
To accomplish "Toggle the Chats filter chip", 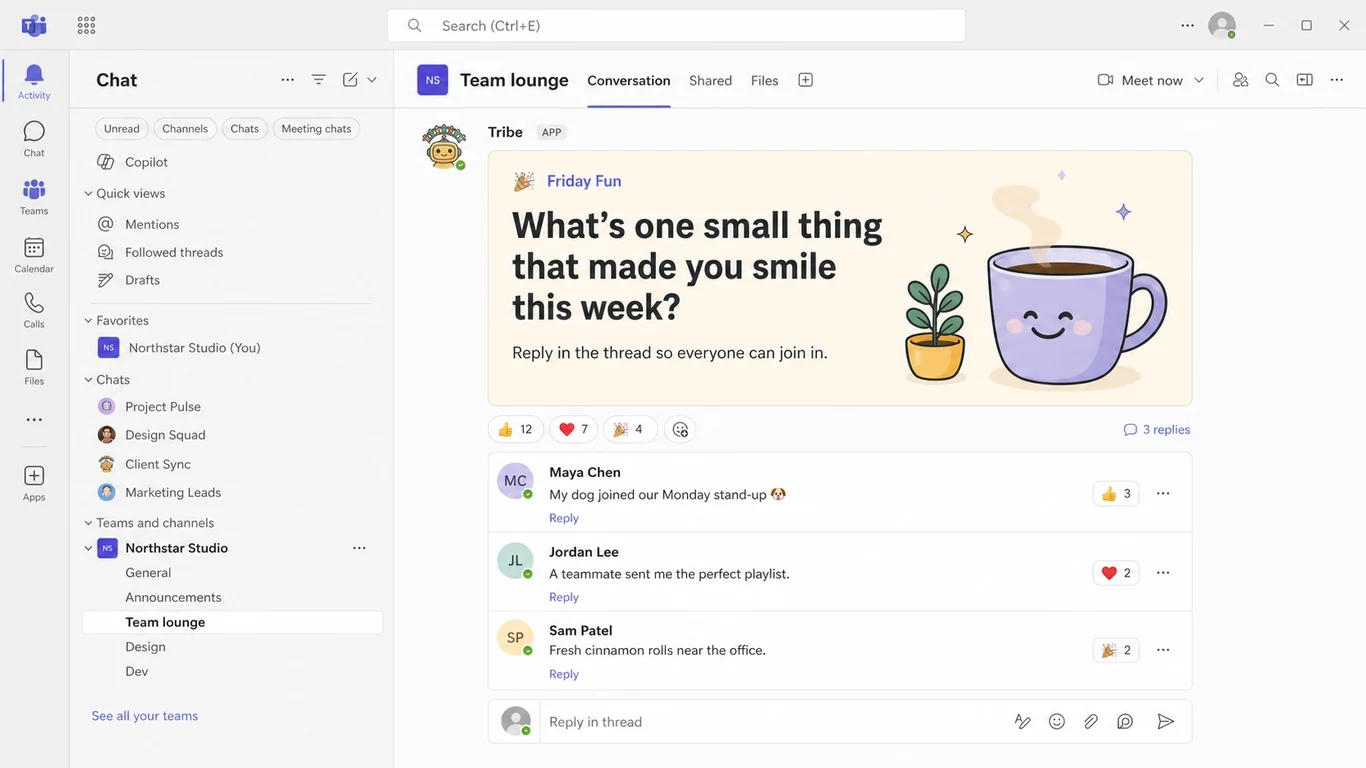I will tap(245, 129).
